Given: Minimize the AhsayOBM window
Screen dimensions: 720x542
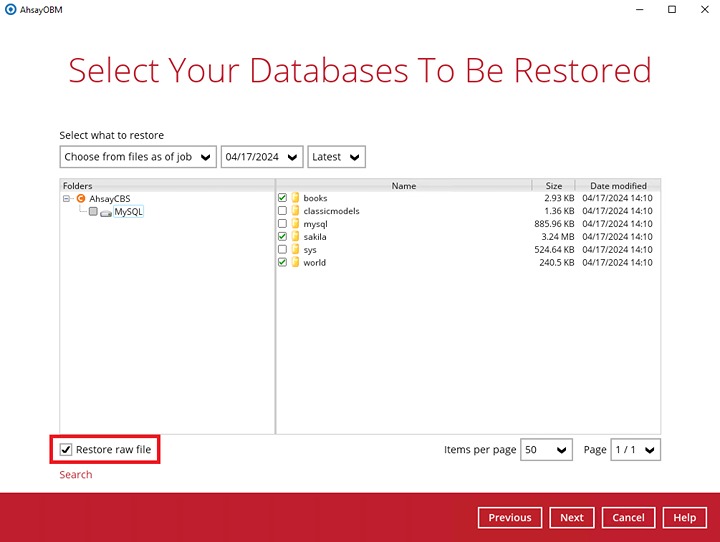Looking at the screenshot, I should [640, 9].
